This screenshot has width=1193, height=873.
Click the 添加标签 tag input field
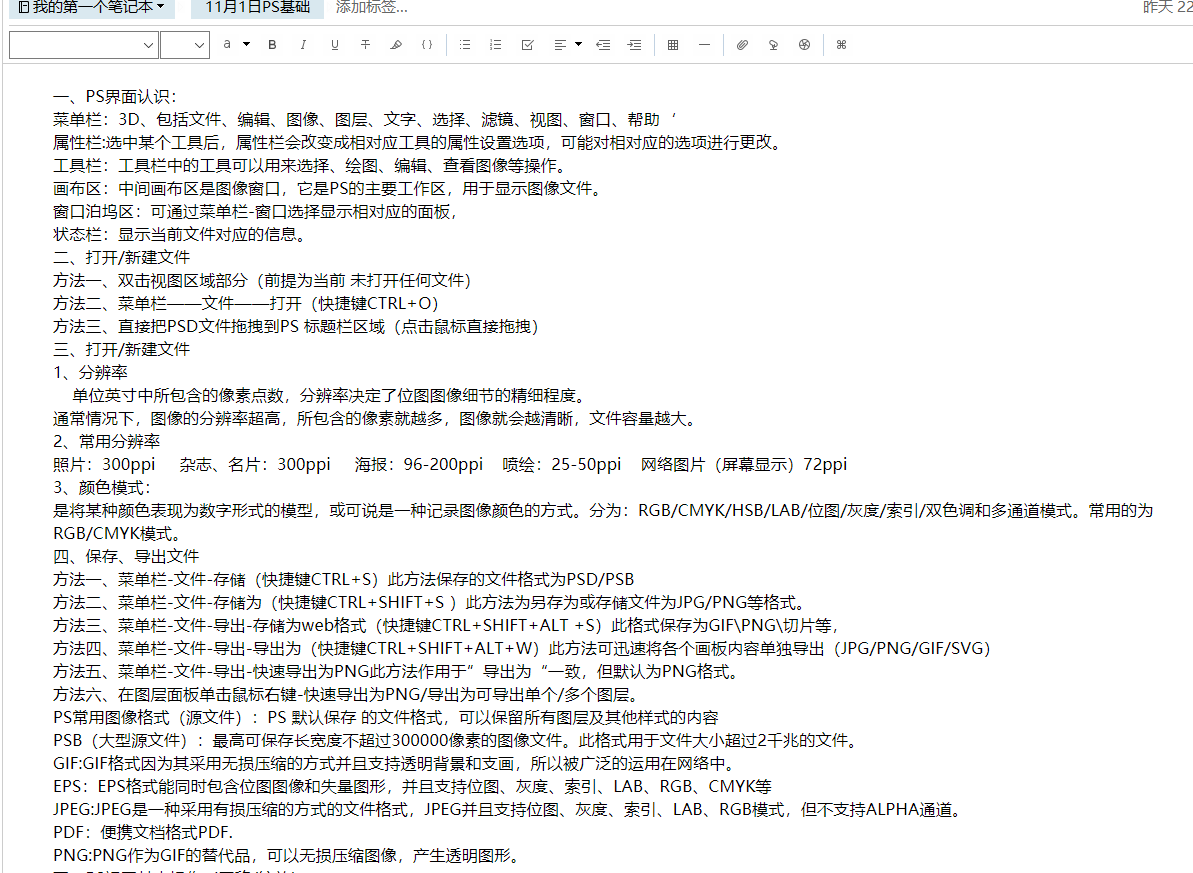tap(372, 8)
